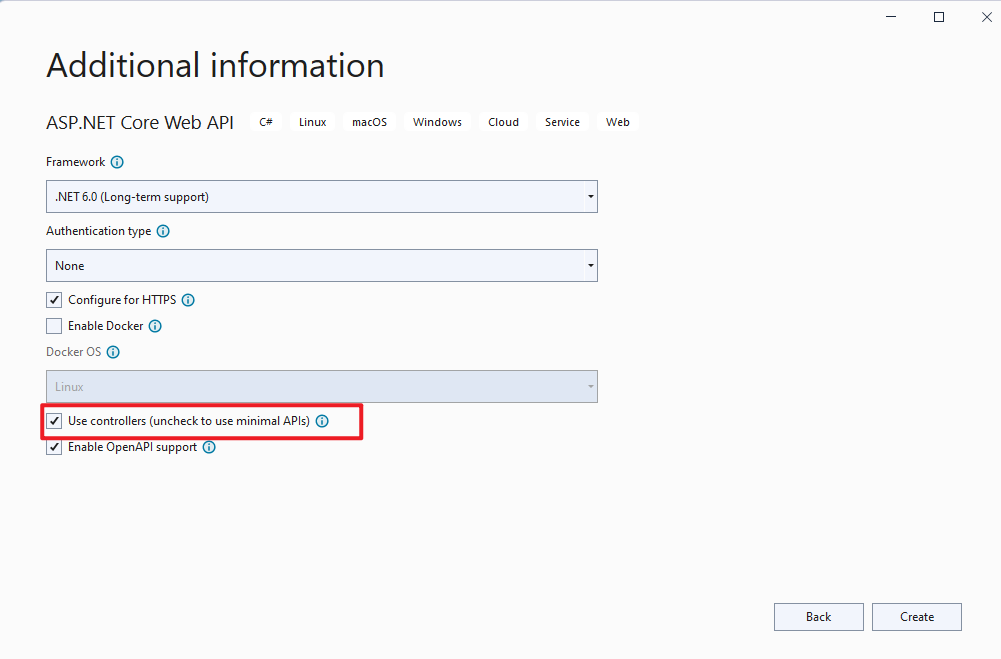
Task: Check the Enable Docker checkbox
Action: click(54, 326)
